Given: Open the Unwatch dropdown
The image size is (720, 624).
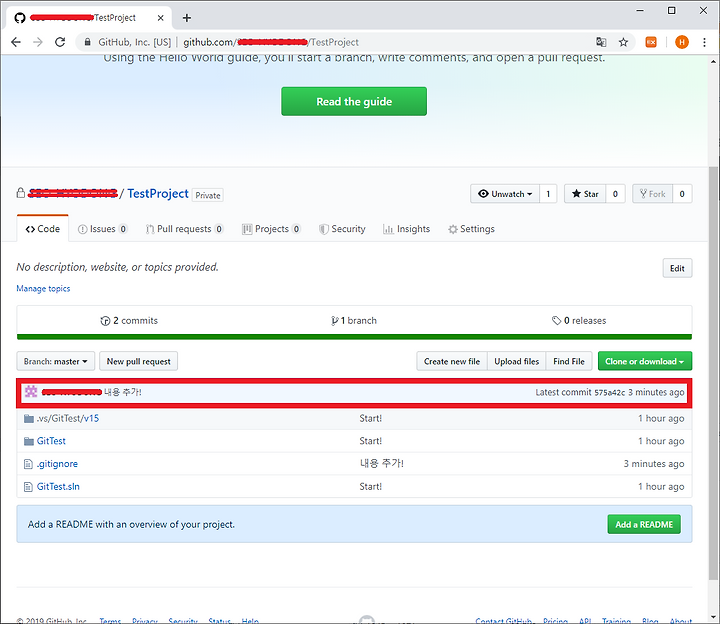Looking at the screenshot, I should (x=505, y=194).
